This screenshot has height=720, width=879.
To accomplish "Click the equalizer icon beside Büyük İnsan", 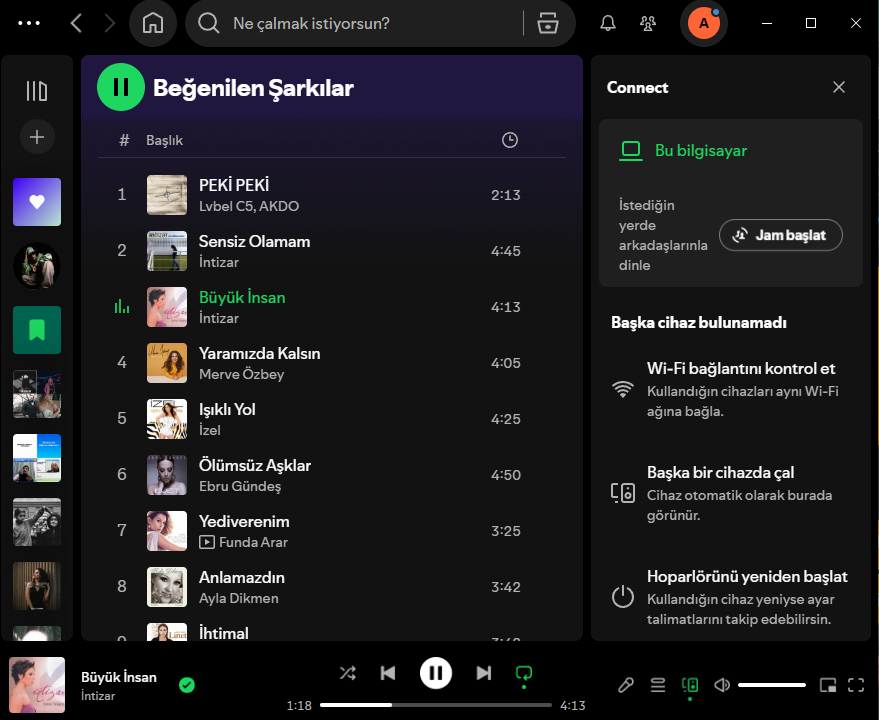I will point(122,307).
